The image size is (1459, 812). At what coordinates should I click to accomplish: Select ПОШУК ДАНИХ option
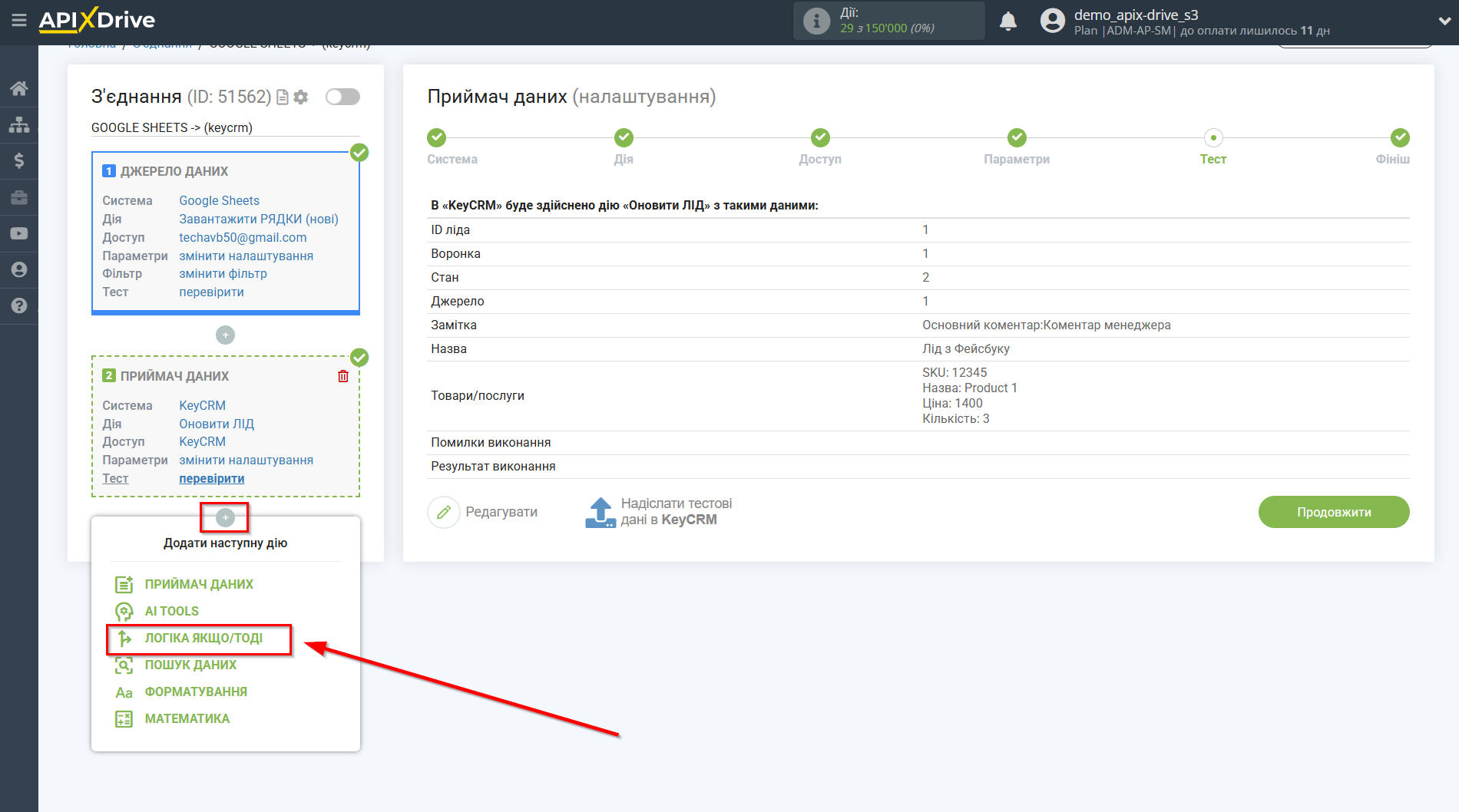click(x=190, y=665)
